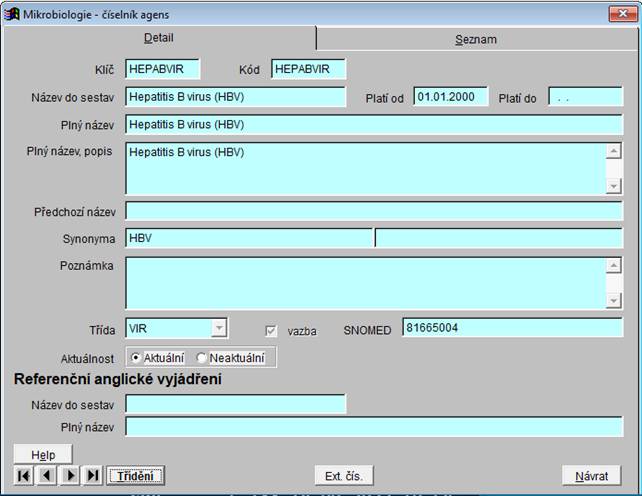Go to the previous record
Screen dimensions: 642x496
tap(47, 476)
